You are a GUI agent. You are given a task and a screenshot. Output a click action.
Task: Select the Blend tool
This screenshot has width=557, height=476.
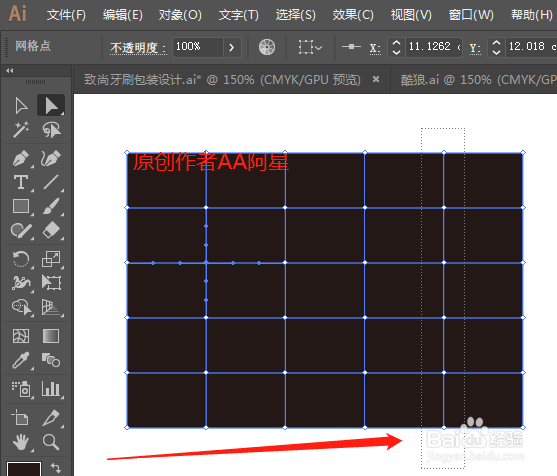pos(51,360)
